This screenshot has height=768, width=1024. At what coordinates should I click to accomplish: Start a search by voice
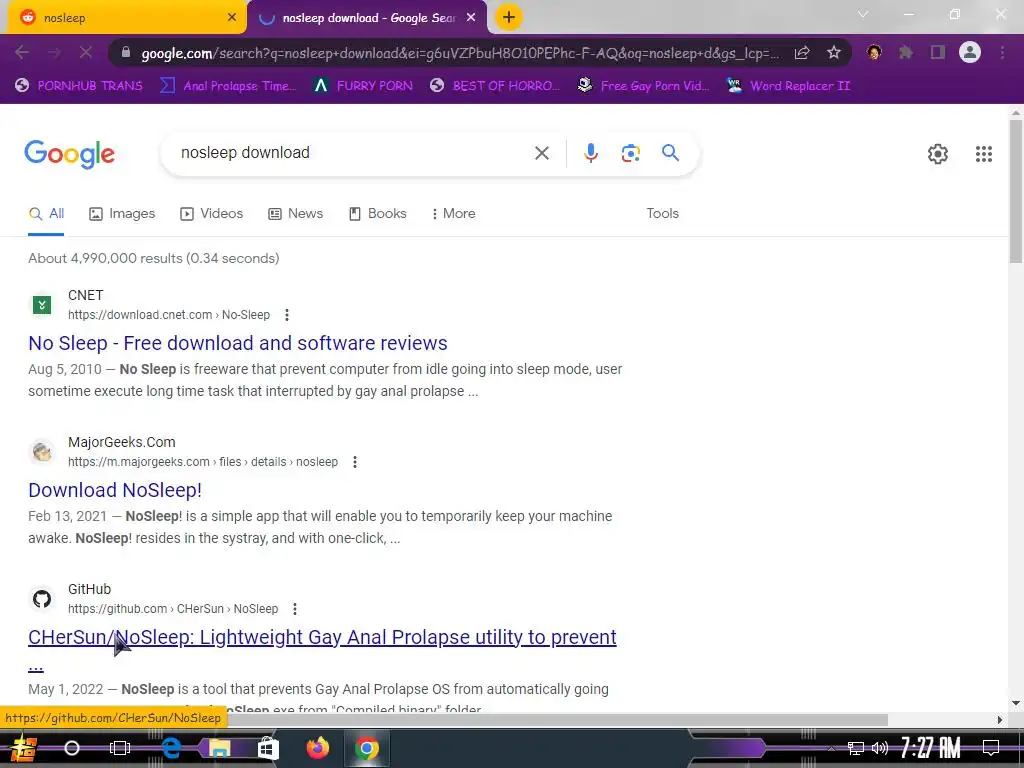pyautogui.click(x=590, y=153)
